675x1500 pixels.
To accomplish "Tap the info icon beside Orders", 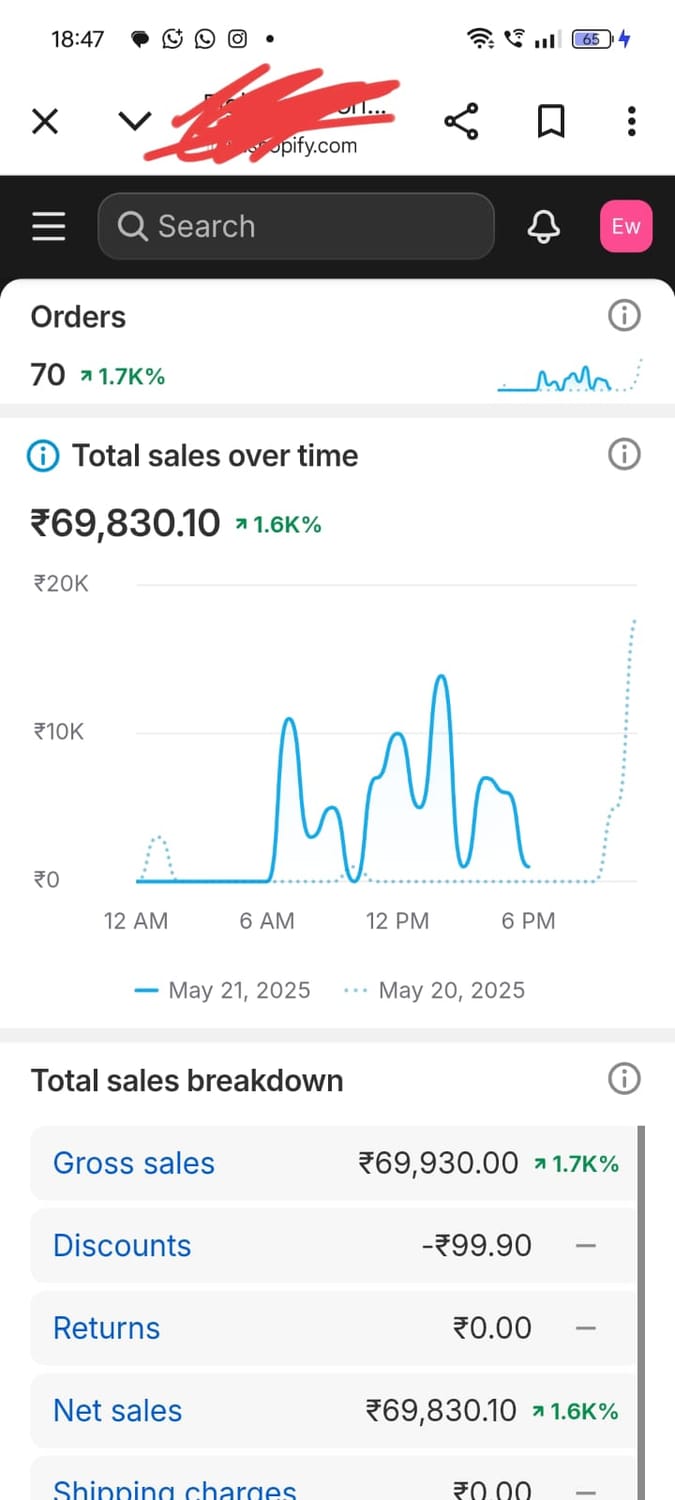I will [624, 317].
